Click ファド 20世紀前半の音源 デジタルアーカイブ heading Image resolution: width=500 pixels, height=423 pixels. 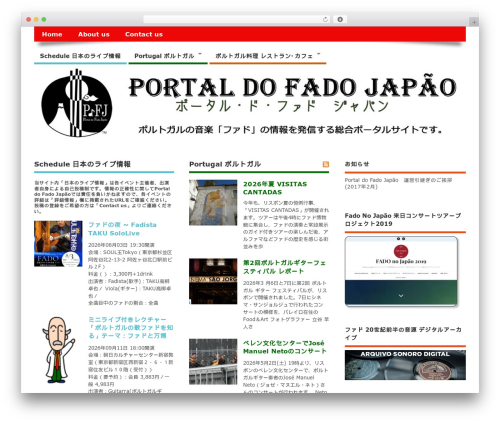403,333
